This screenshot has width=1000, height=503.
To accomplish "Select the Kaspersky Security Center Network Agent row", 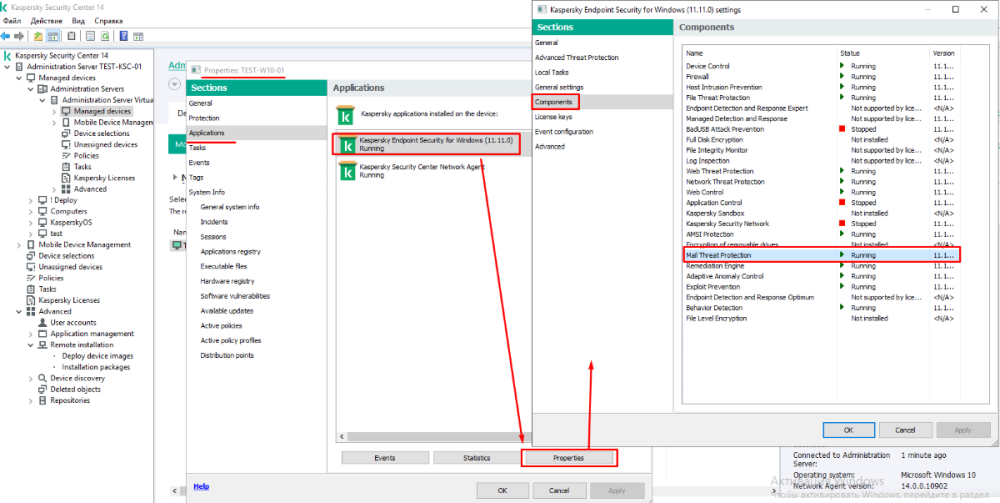I will pyautogui.click(x=434, y=171).
